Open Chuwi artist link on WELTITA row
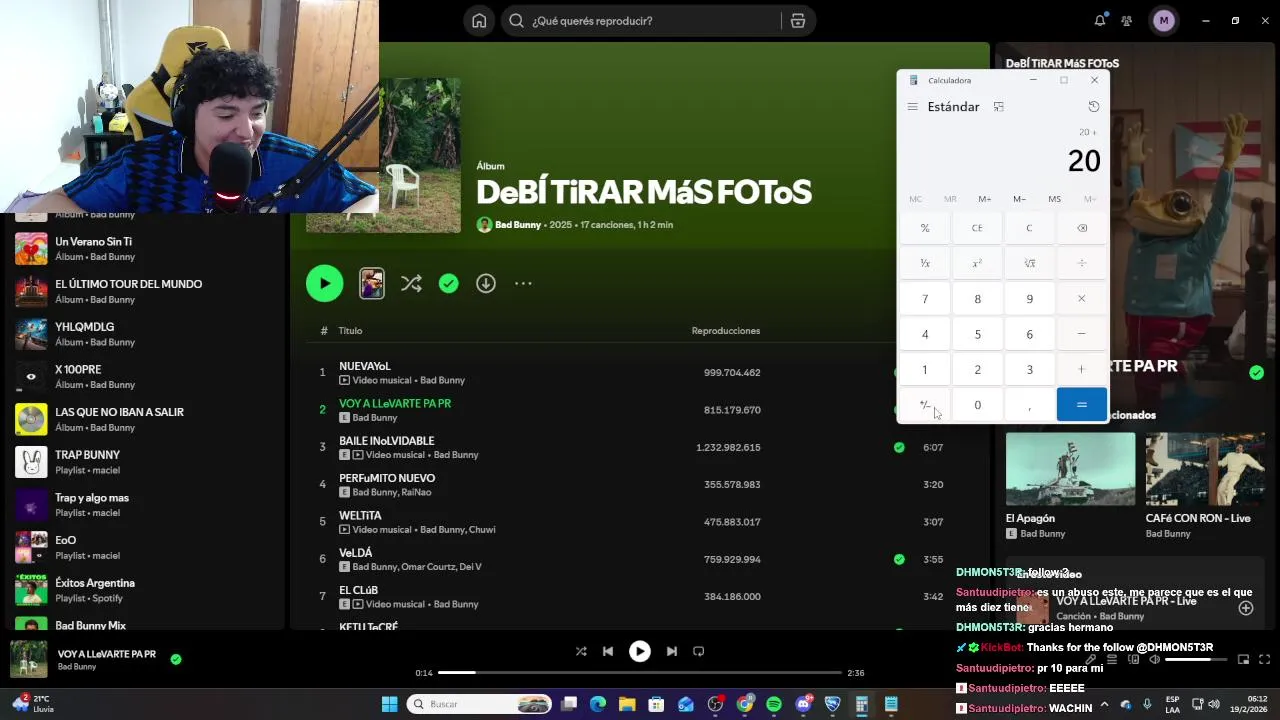1280x720 pixels. (x=482, y=530)
